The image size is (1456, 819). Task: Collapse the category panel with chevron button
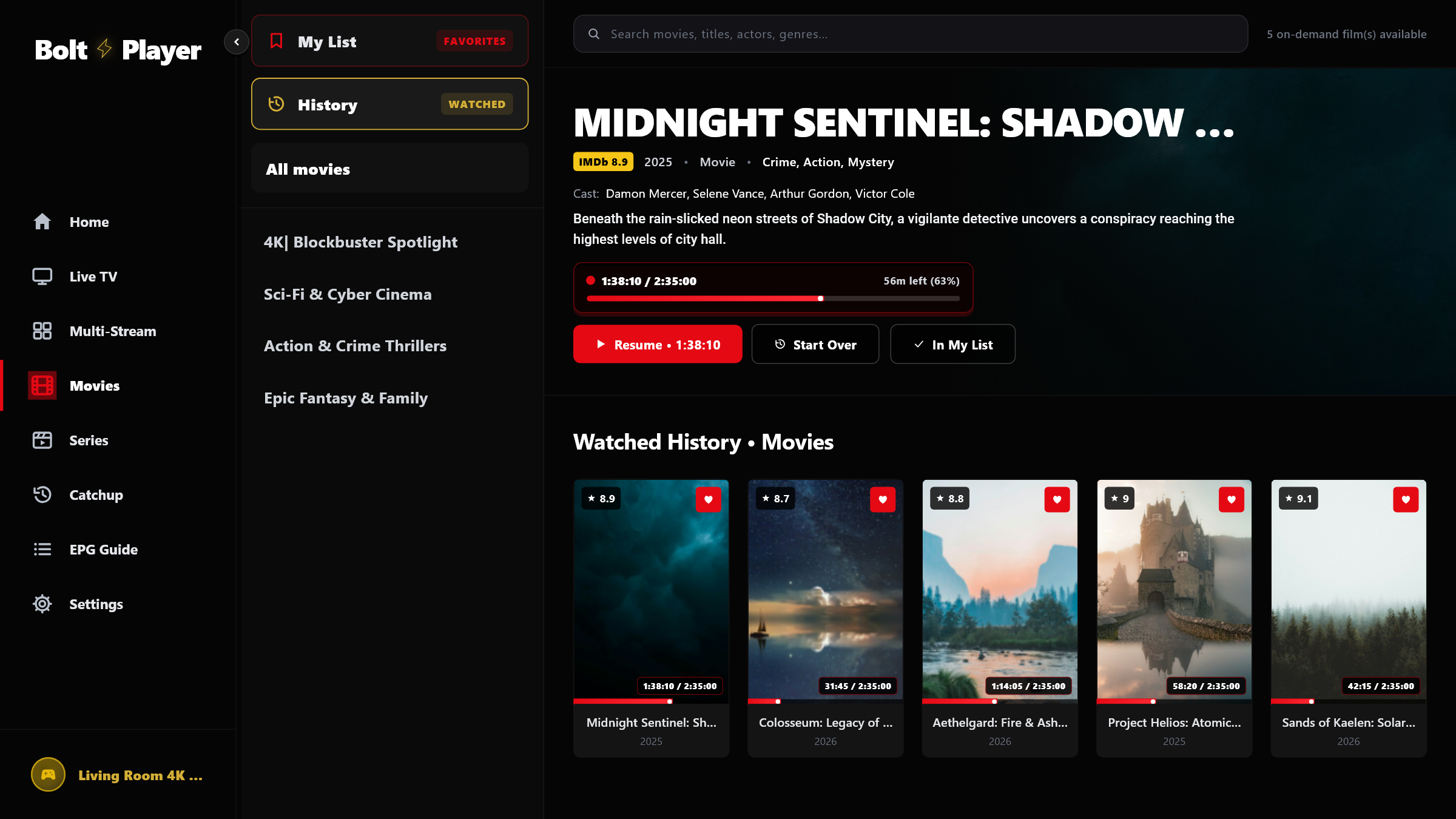[237, 42]
